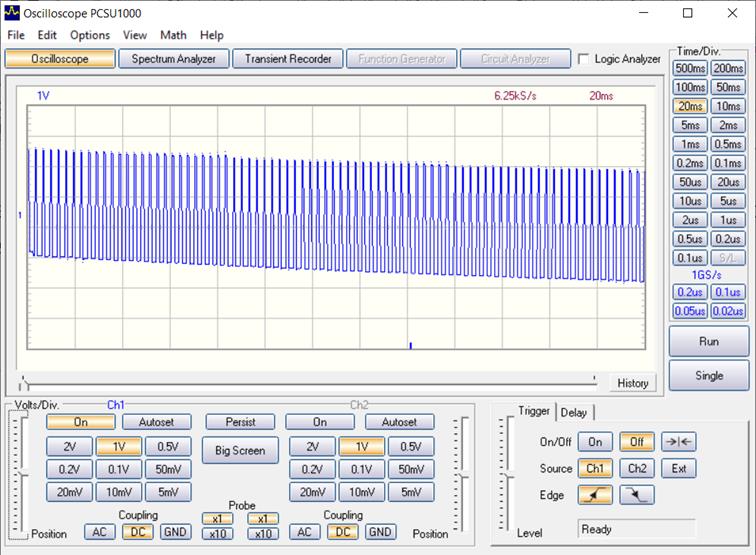Click the Single capture button

coord(709,376)
